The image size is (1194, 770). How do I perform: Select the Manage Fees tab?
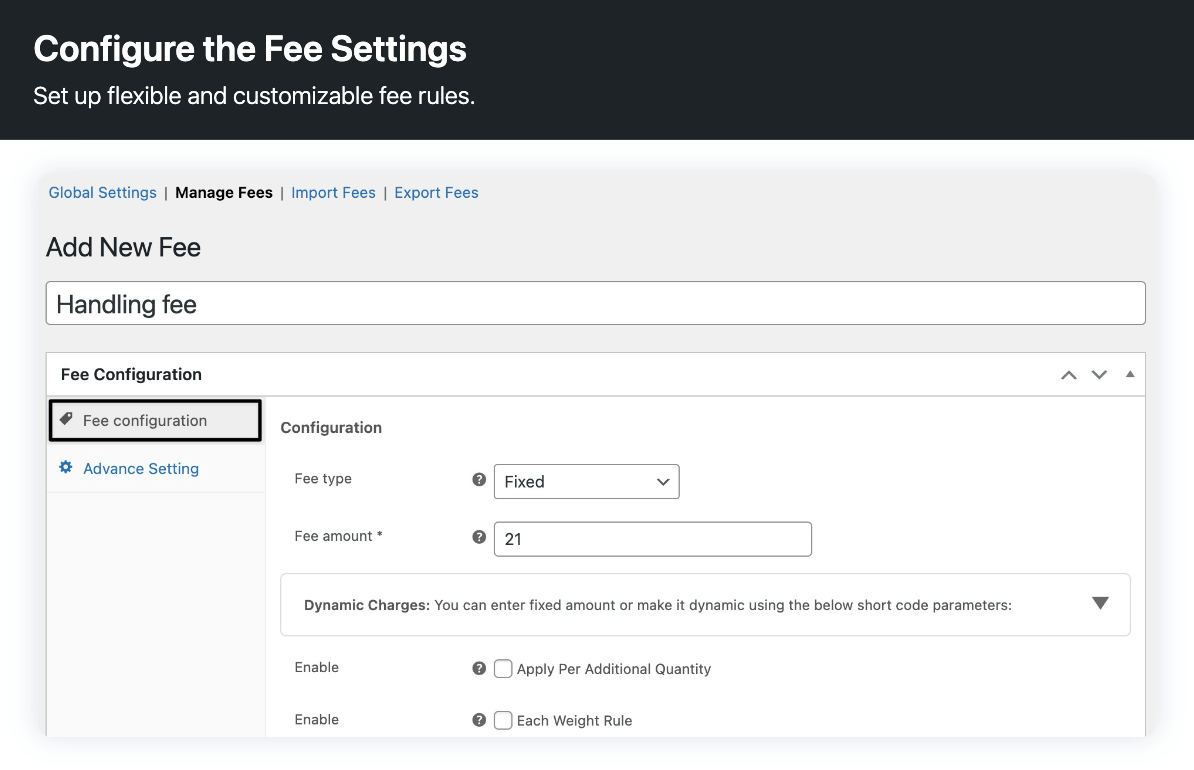224,192
